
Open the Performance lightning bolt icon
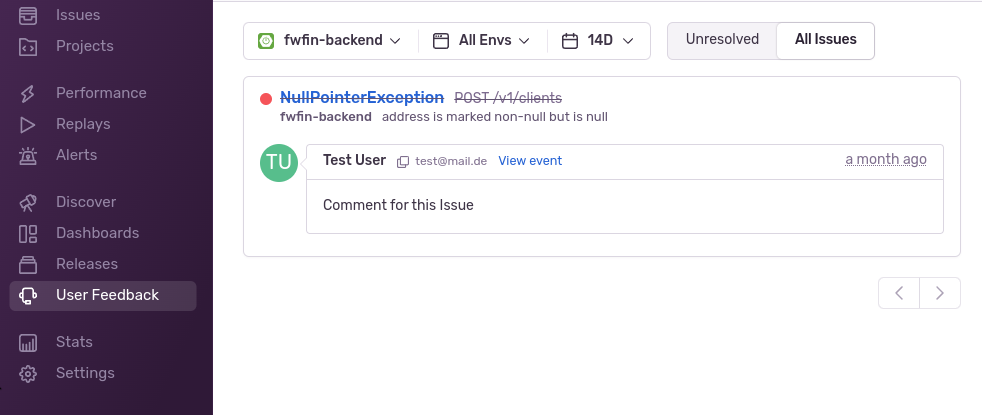(28, 93)
